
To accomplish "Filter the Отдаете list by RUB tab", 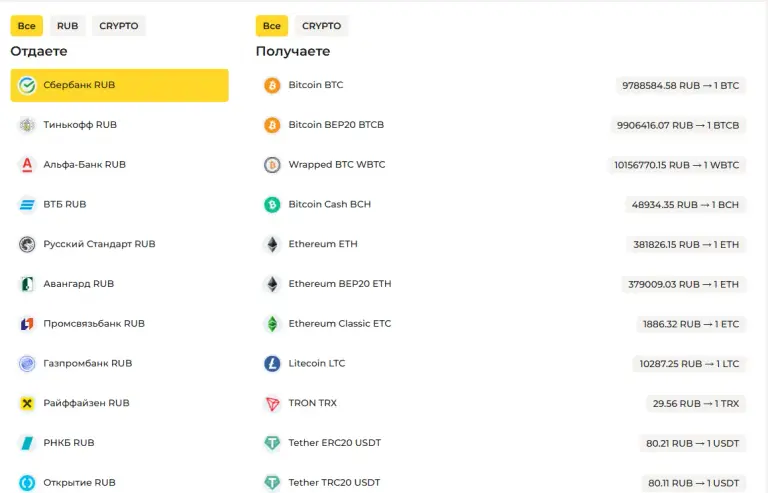I will (x=68, y=26).
